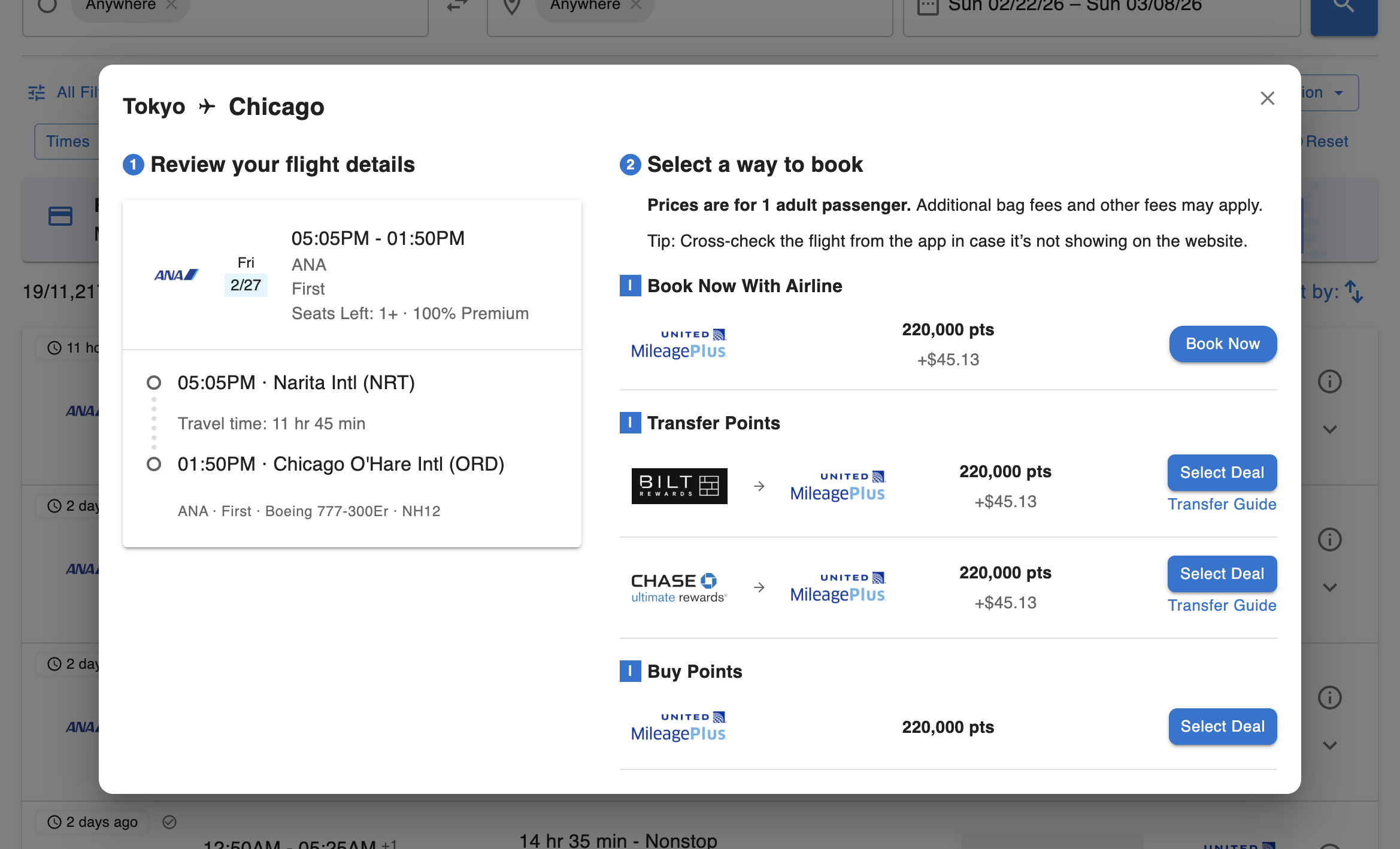The image size is (1400, 849).
Task: Click the sort direction arrows icon
Action: point(1354,292)
